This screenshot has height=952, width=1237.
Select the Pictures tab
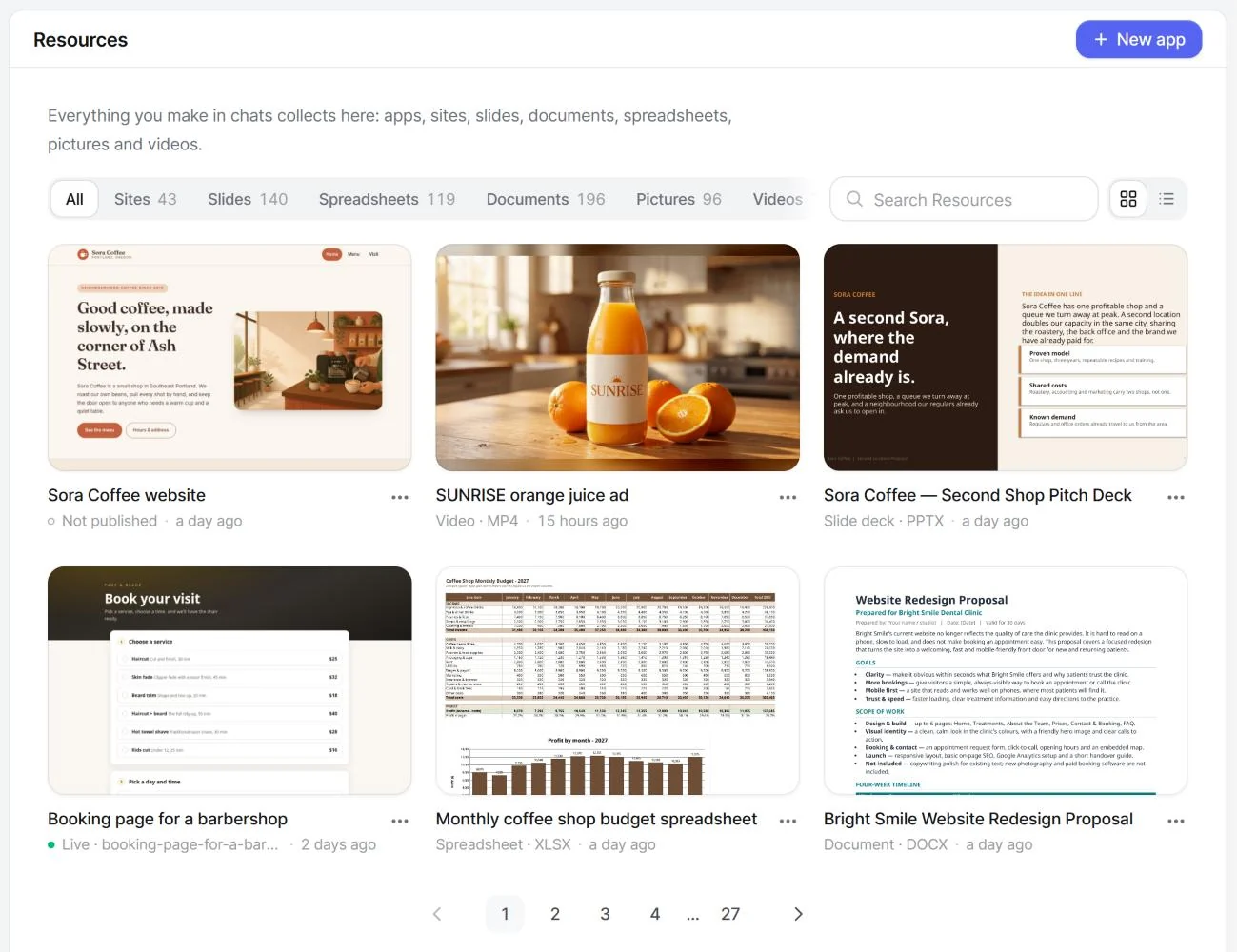[x=679, y=199]
